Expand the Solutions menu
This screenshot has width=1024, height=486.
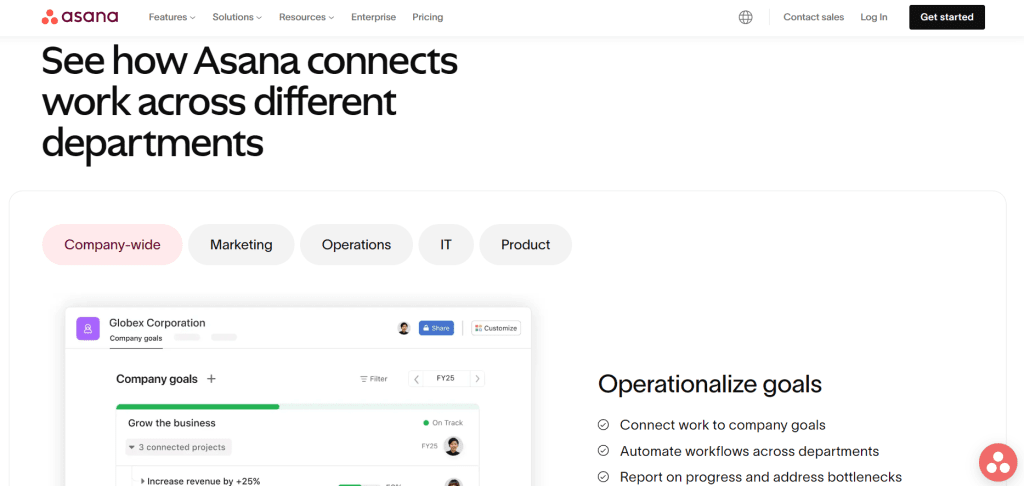237,18
